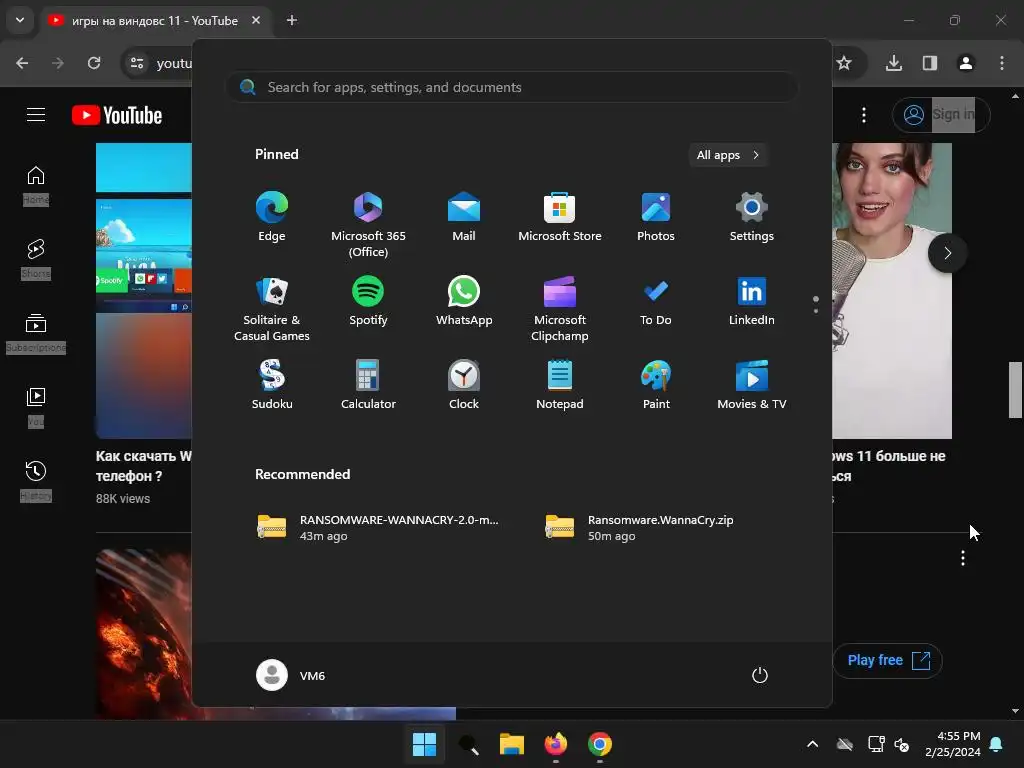Open Microsoft Store from Start menu
1024x768 pixels.
560,217
